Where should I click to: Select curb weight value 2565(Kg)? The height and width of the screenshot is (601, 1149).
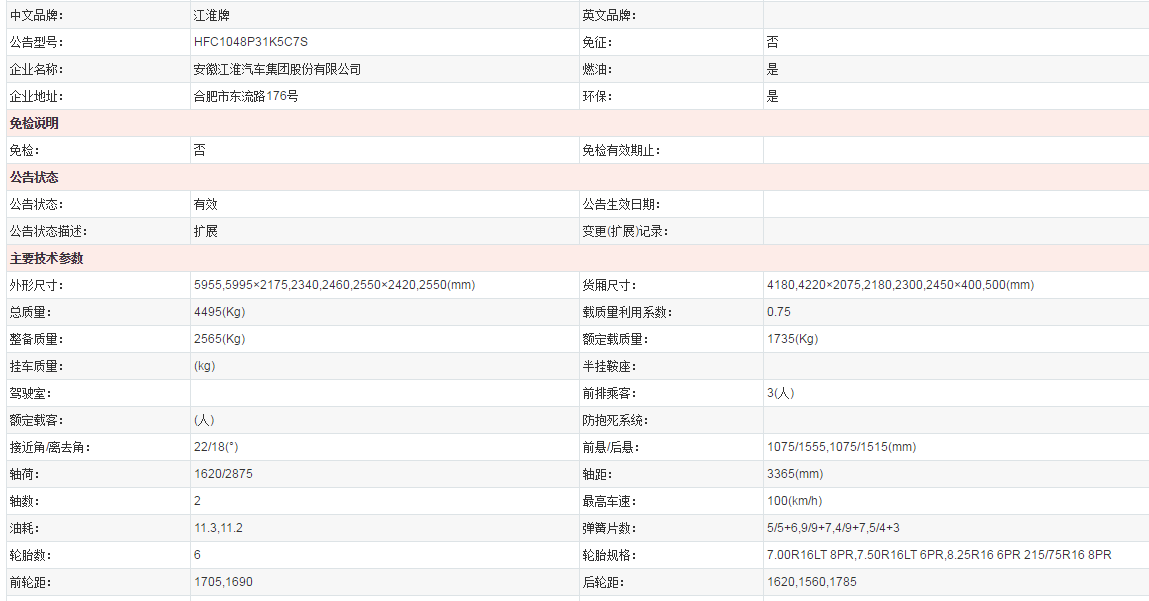(x=219, y=339)
